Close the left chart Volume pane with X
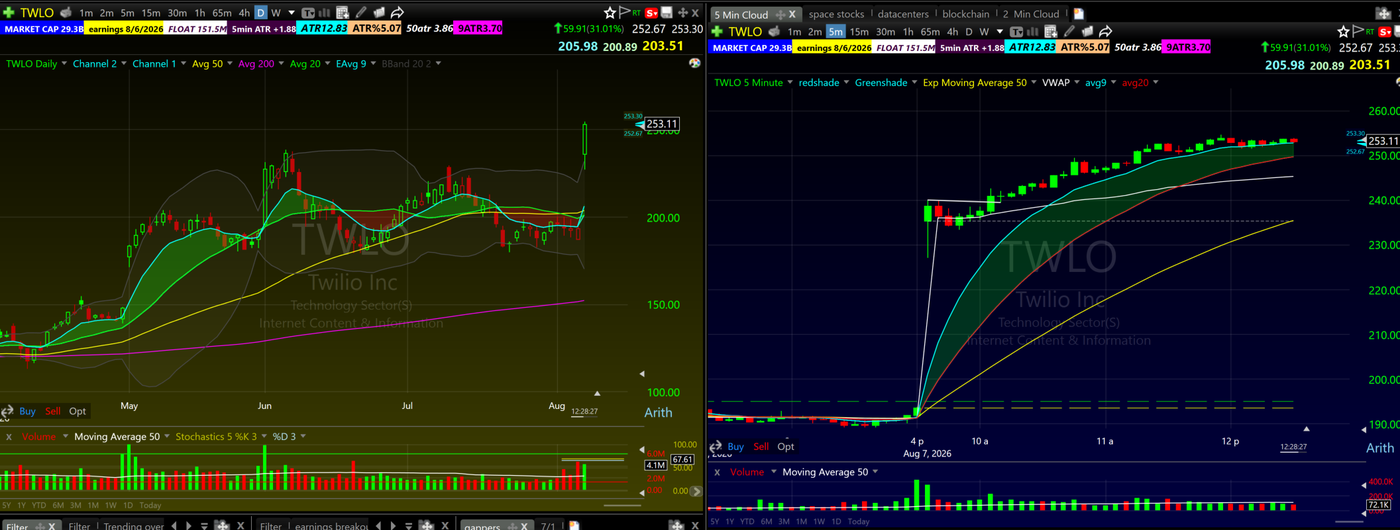 [9, 437]
